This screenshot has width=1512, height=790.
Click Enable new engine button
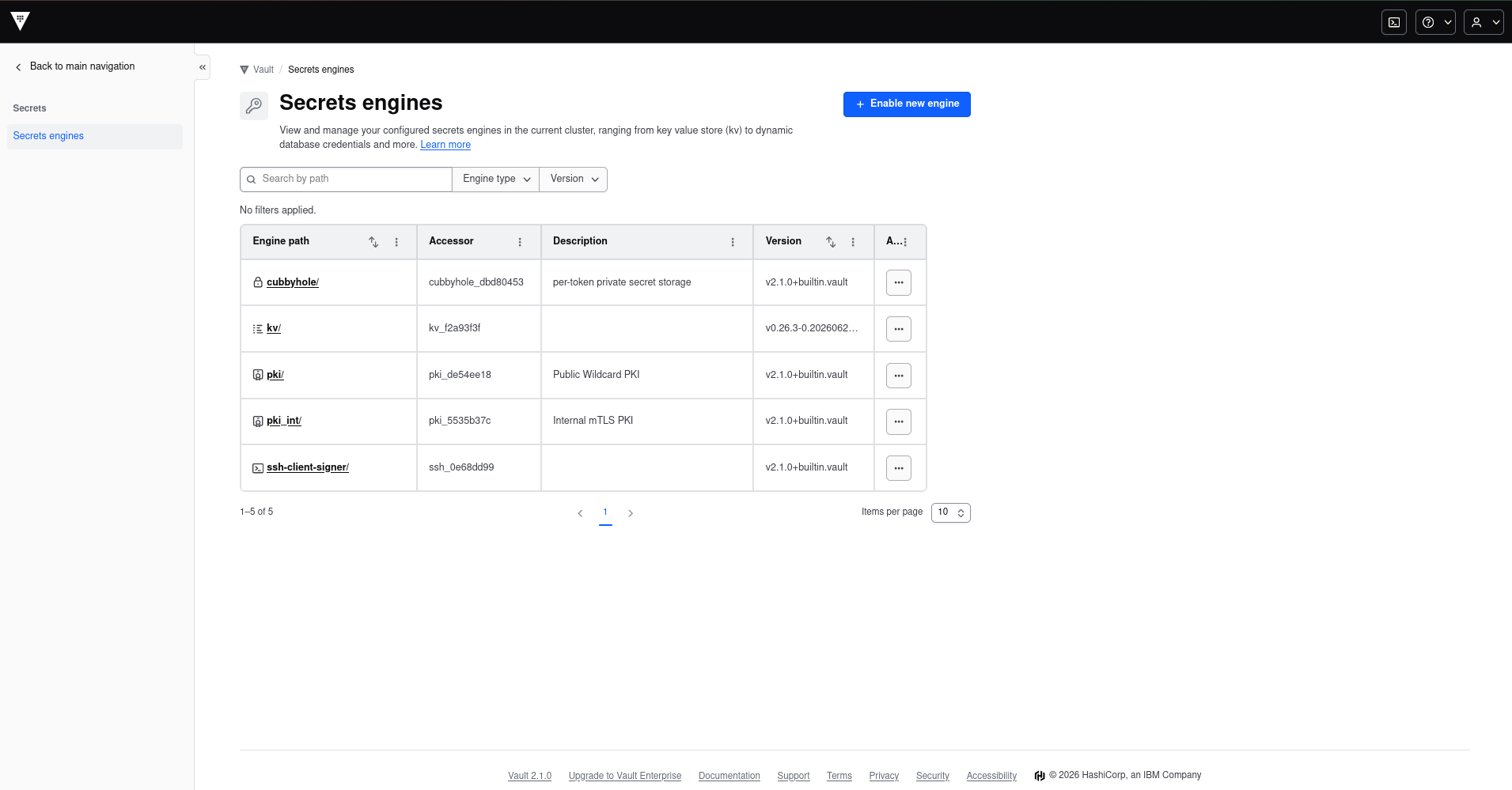[907, 104]
